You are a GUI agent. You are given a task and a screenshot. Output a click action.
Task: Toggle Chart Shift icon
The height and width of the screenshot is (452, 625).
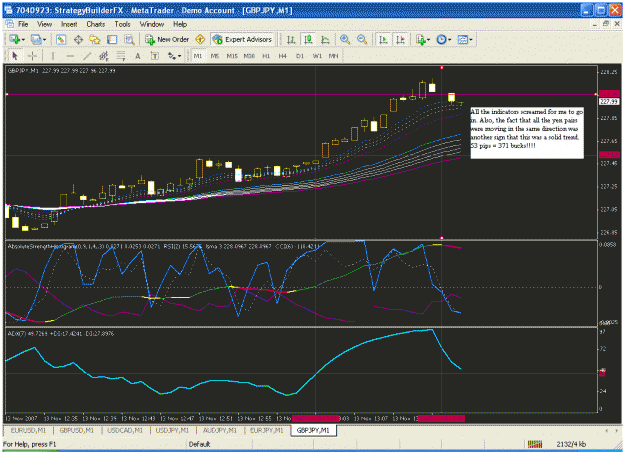(x=400, y=39)
